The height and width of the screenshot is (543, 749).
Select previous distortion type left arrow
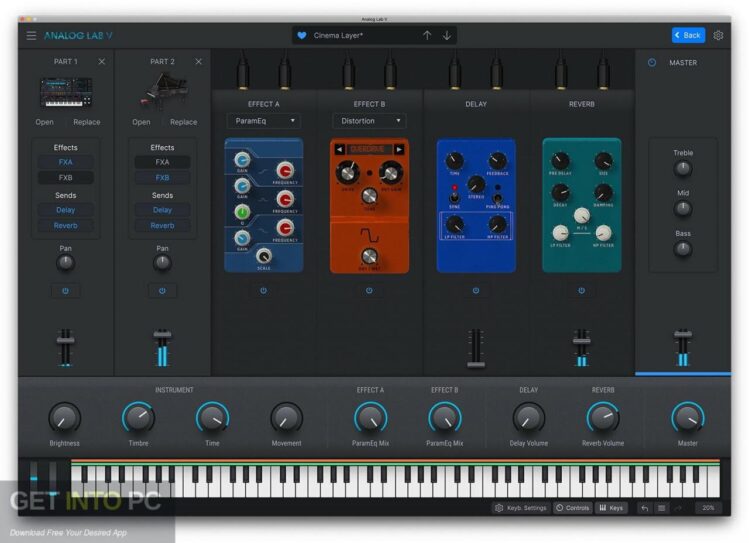click(x=339, y=149)
